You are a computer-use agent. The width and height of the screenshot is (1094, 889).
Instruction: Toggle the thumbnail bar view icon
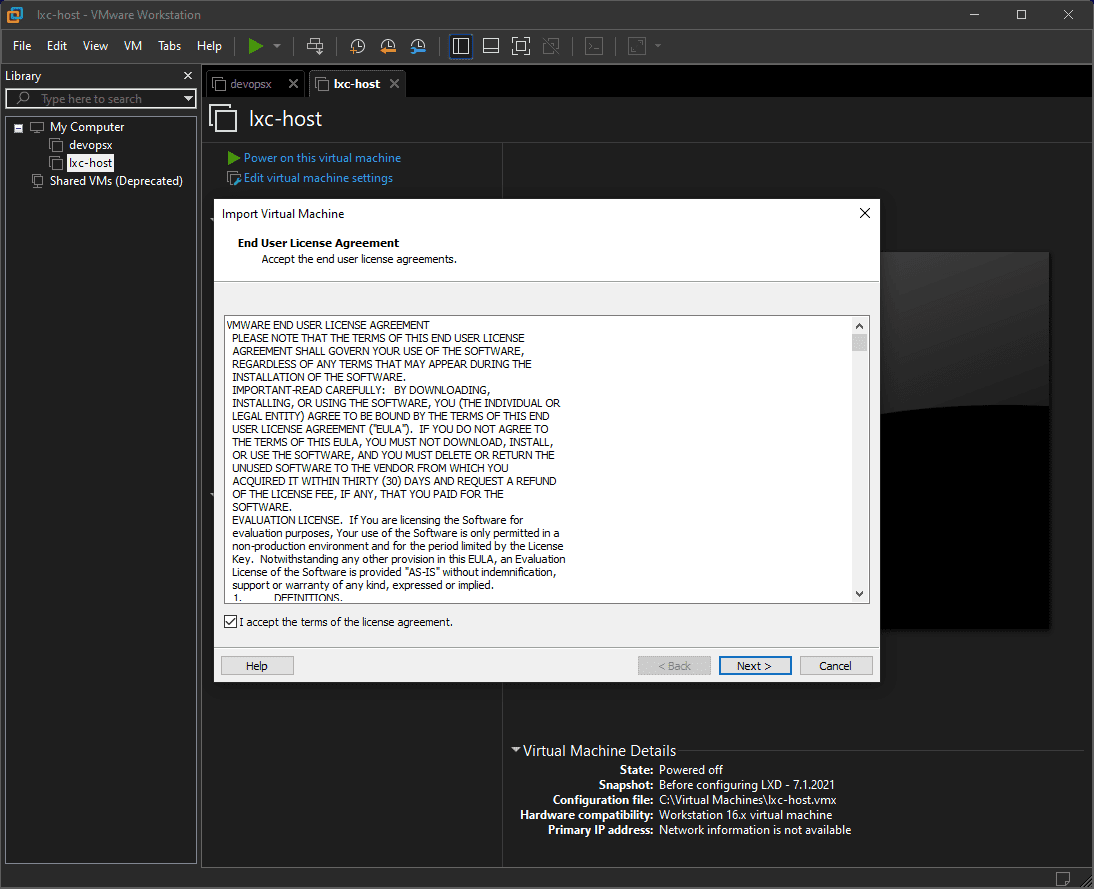(x=490, y=46)
